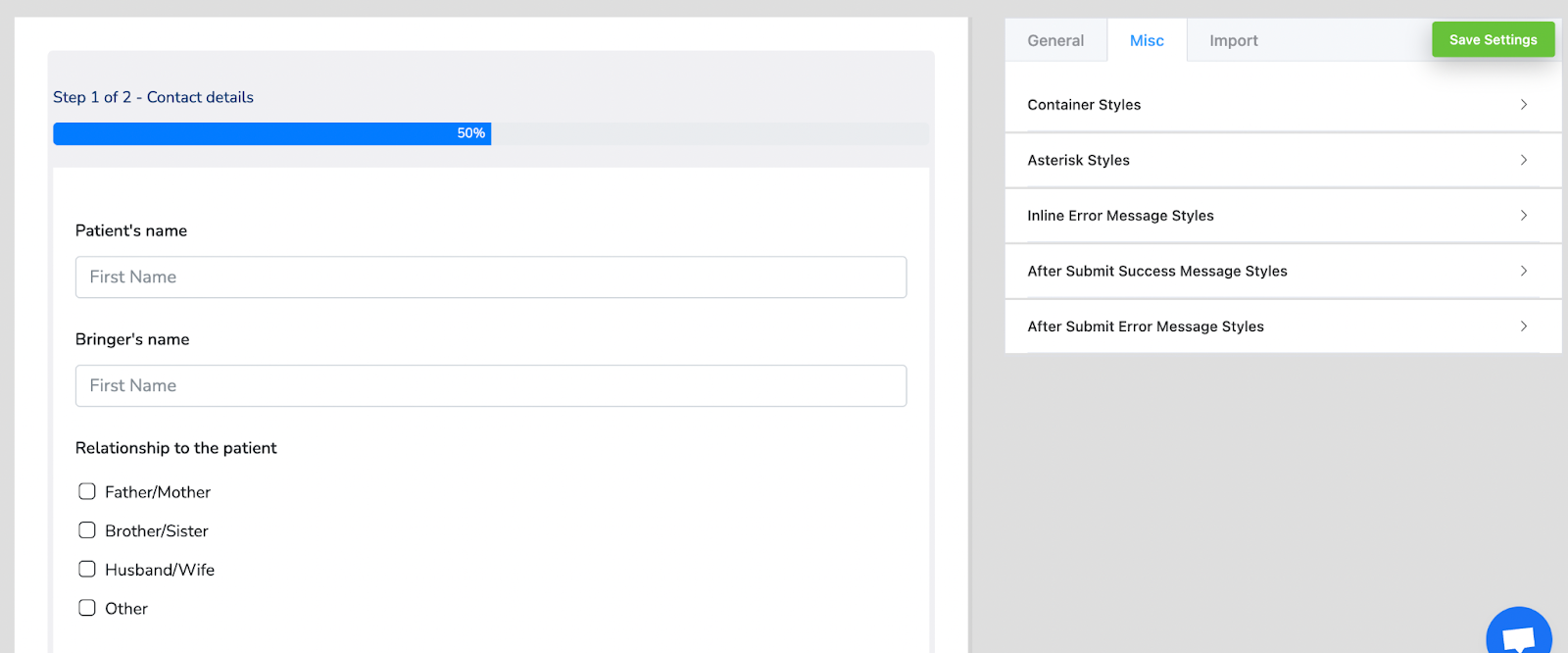Click the Patient's name label
This screenshot has width=1568, height=653.
[x=131, y=230]
